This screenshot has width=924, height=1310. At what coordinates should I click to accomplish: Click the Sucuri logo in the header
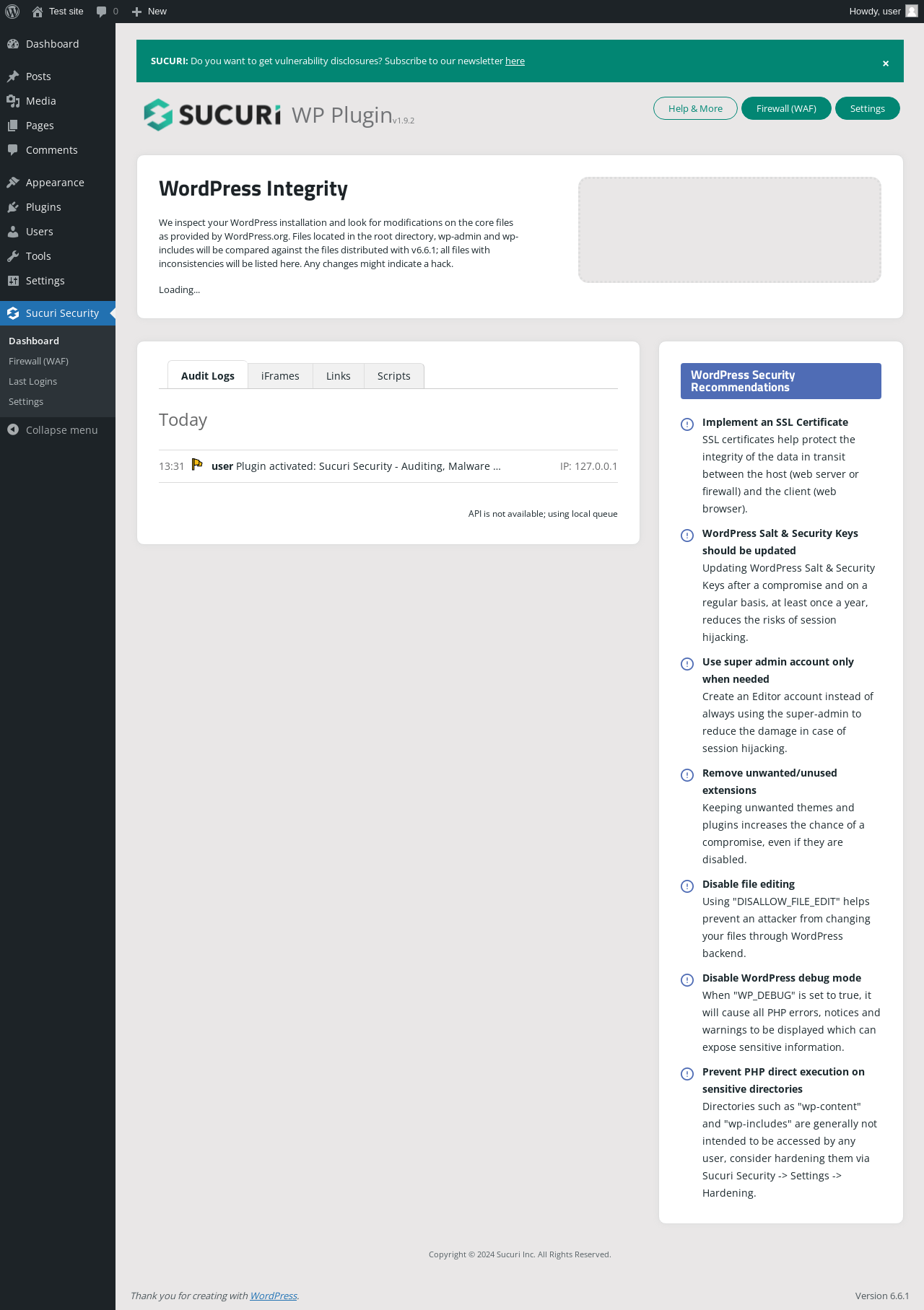click(212, 115)
